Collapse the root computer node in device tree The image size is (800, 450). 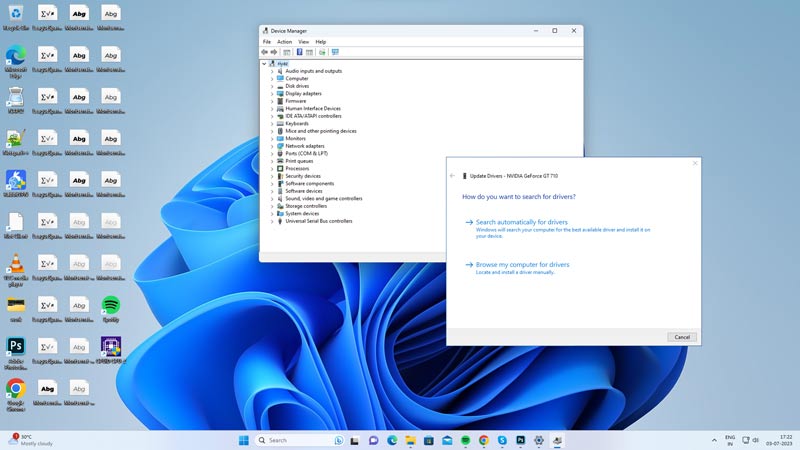point(264,64)
